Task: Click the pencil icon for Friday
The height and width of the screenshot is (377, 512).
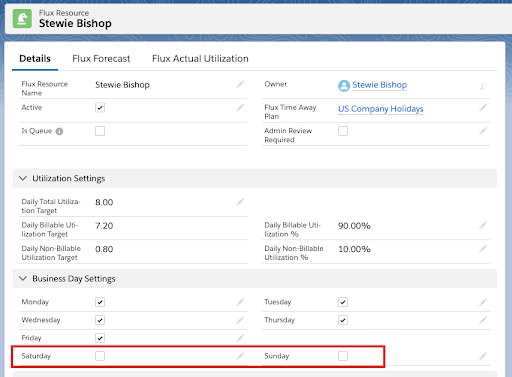Action: [x=240, y=338]
